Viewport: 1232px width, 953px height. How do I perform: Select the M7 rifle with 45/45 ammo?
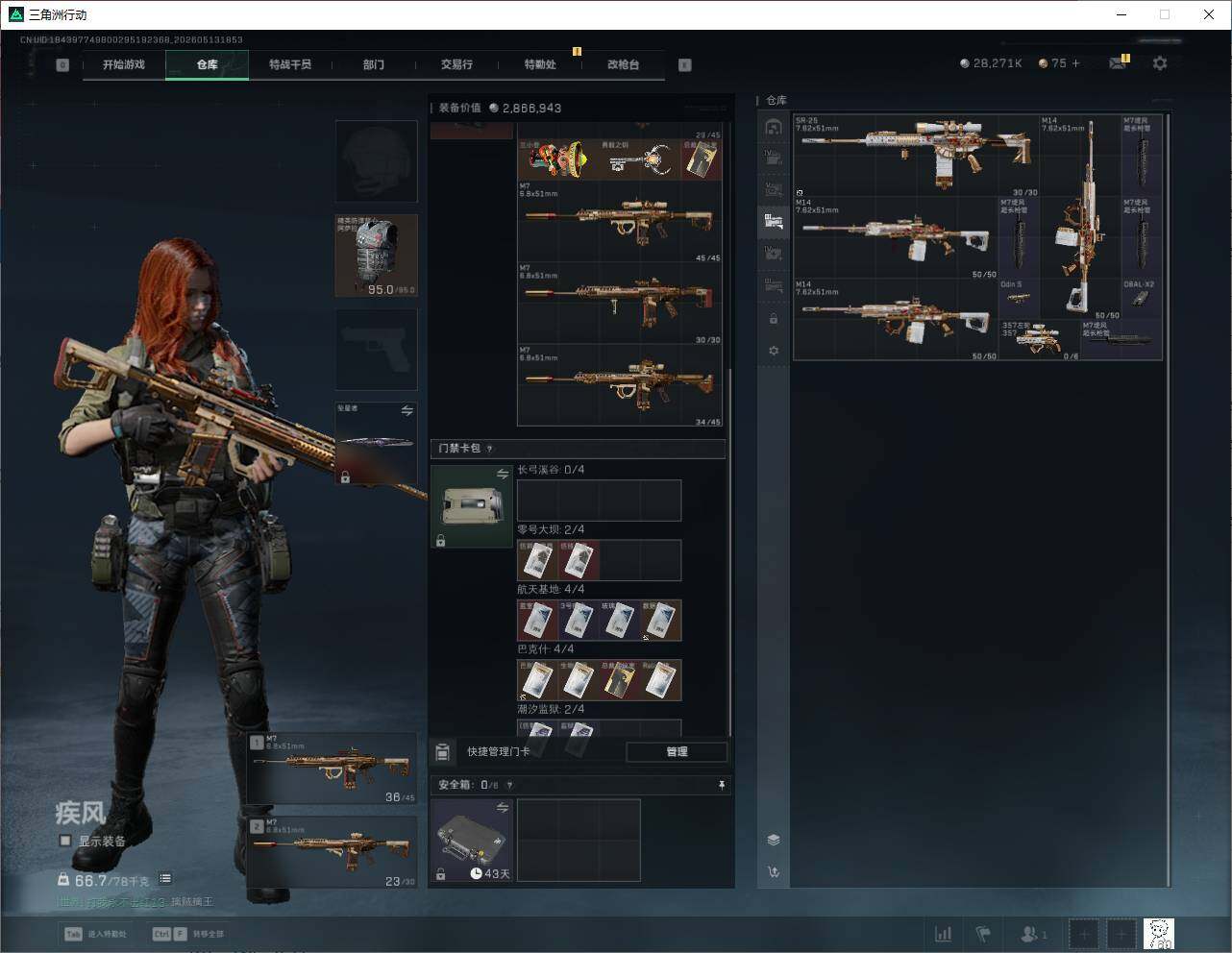click(x=620, y=222)
